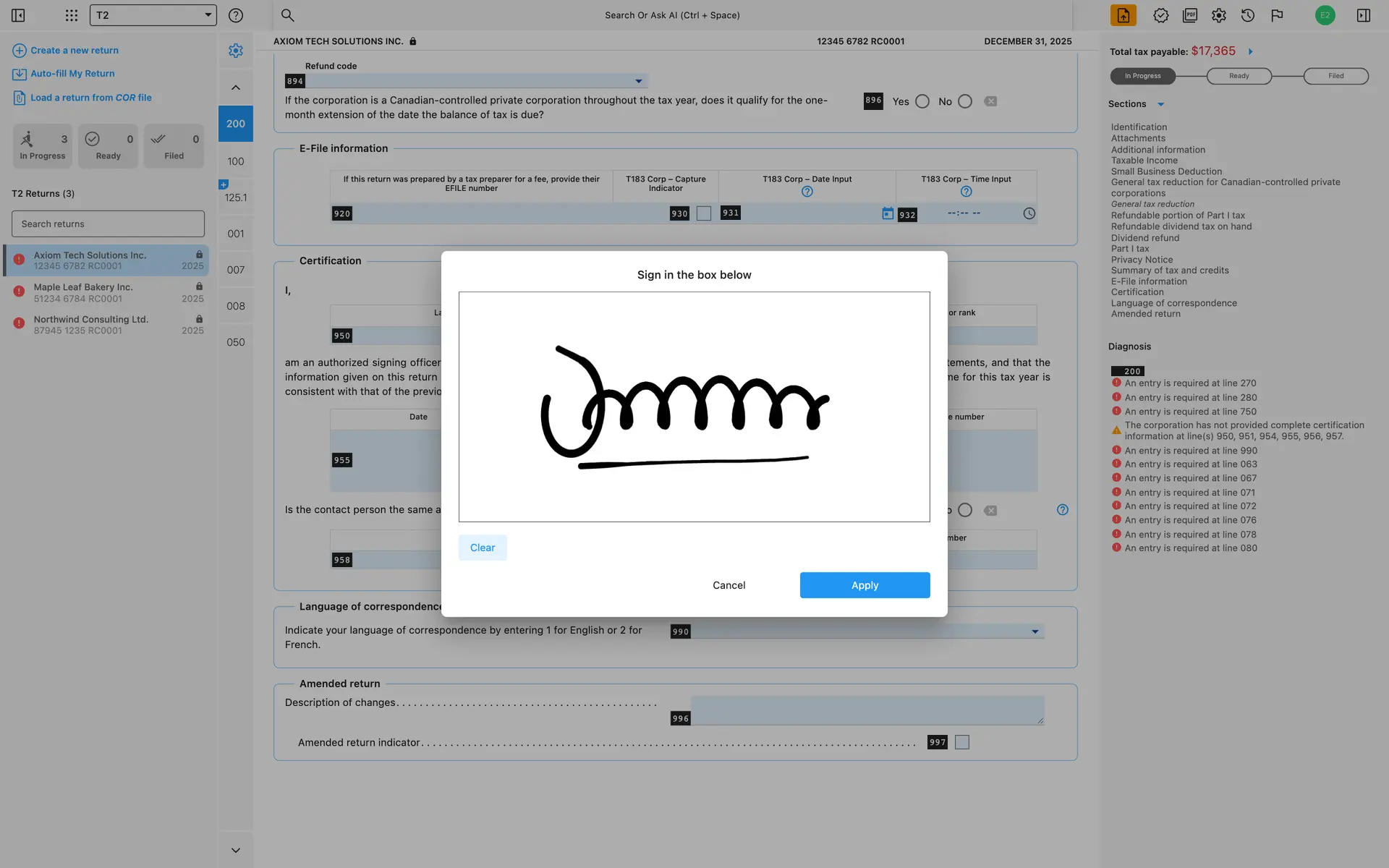This screenshot has height=868, width=1389.
Task: Open form 007 tab
Action: 236,270
